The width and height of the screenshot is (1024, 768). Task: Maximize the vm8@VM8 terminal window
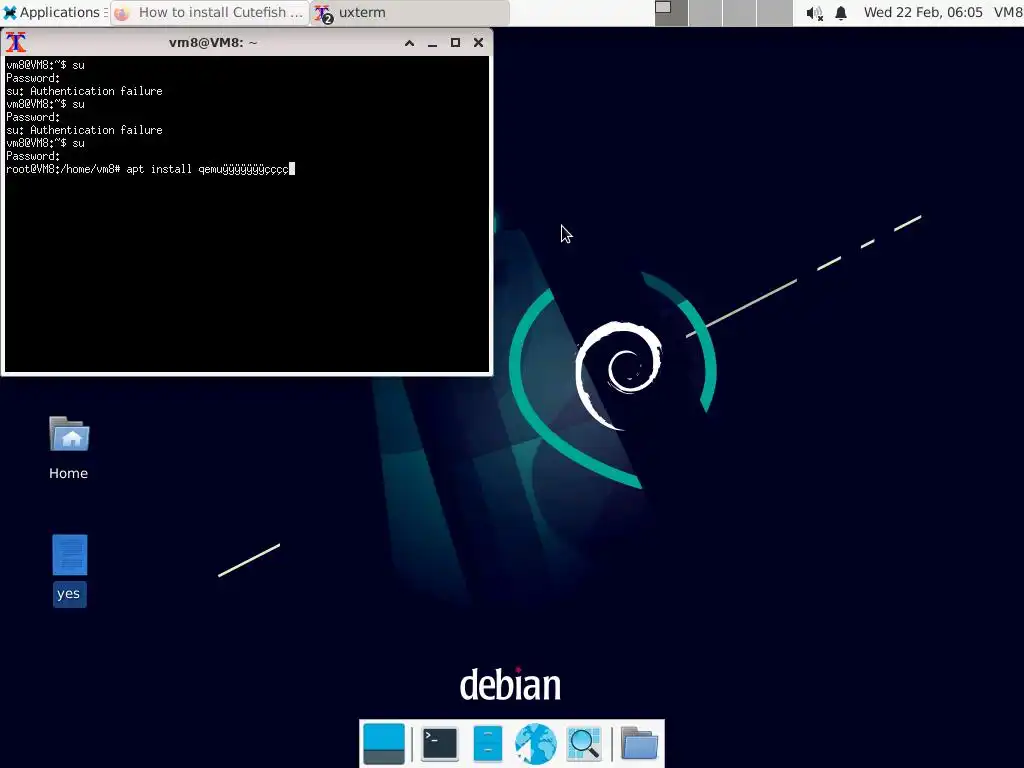pyautogui.click(x=455, y=43)
